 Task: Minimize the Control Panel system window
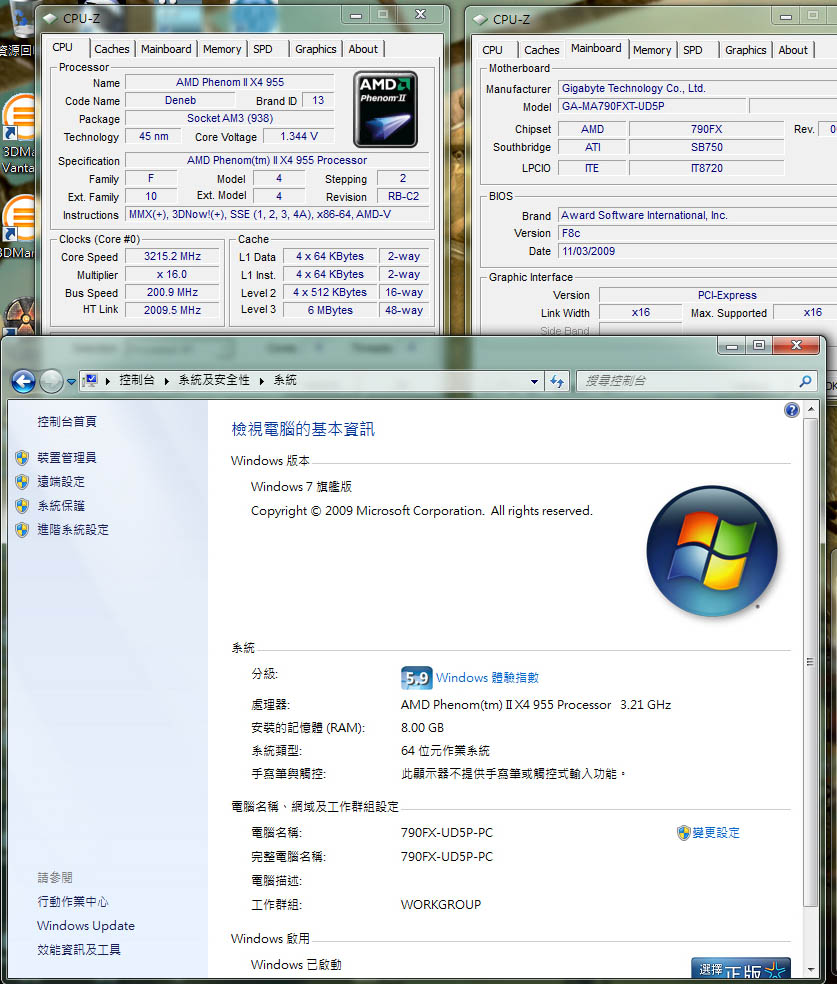[732, 345]
